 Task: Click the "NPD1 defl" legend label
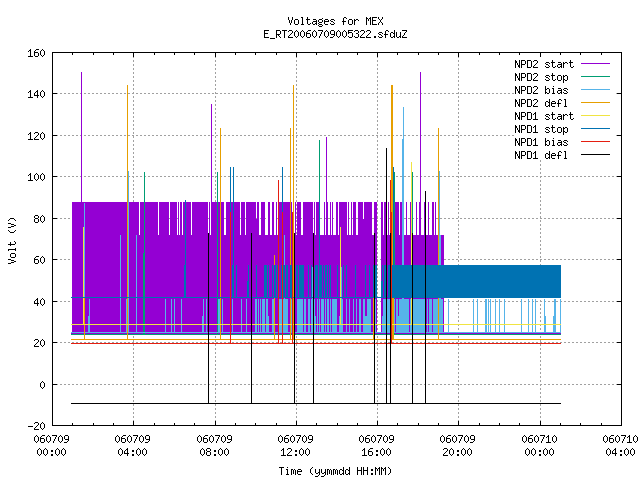click(x=541, y=155)
